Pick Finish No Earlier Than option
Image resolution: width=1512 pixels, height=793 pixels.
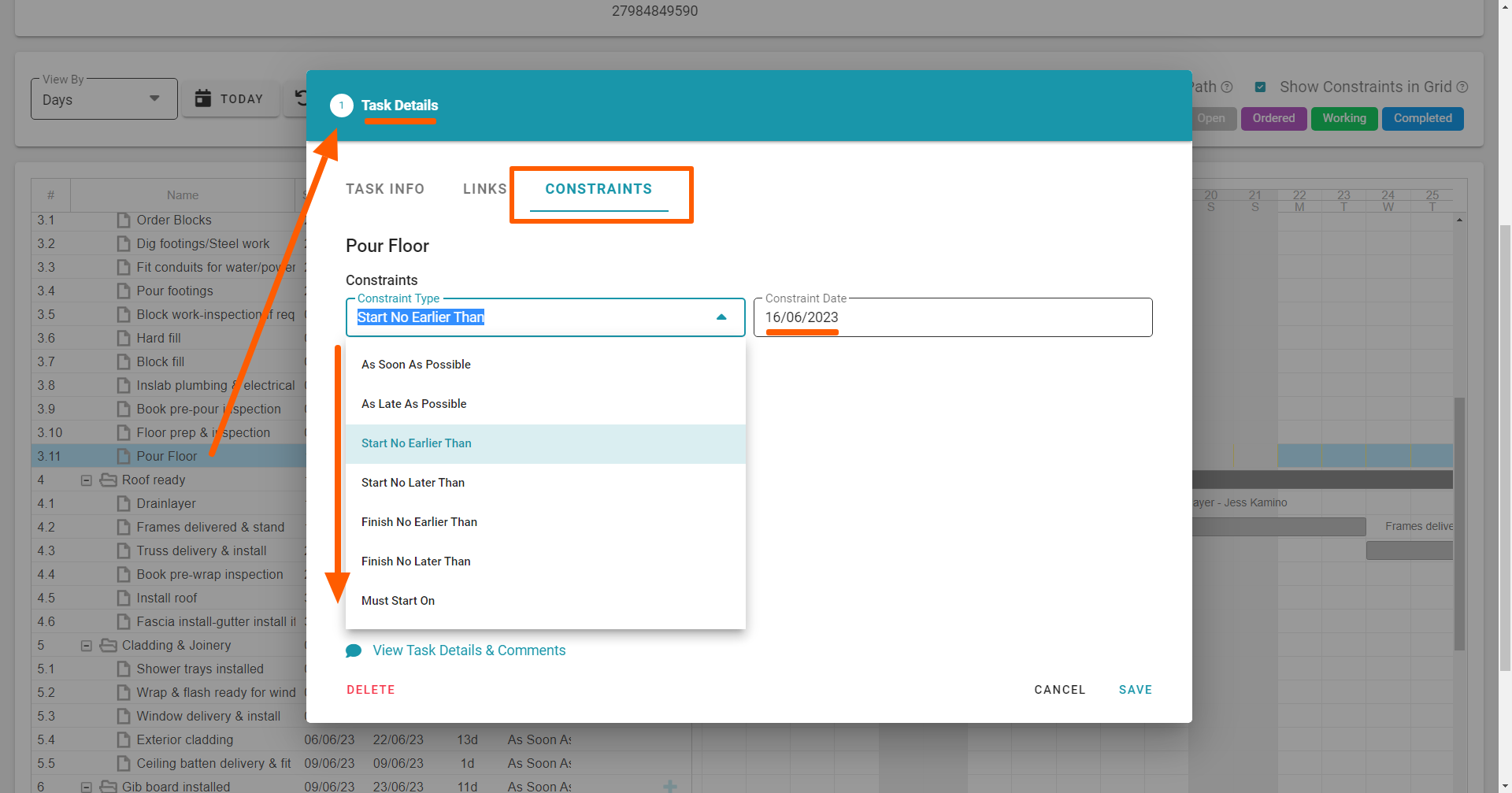546,522
